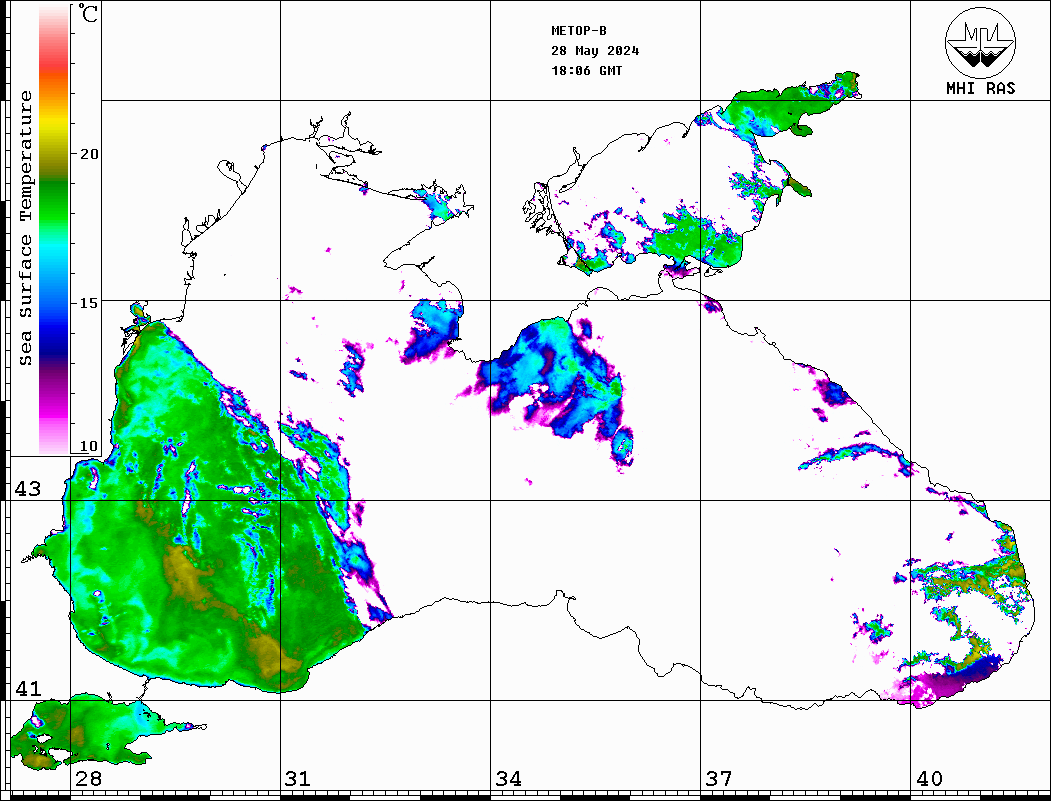Click the date '28 May 2024'
Viewport: 1051px width, 801px height.
click(595, 51)
